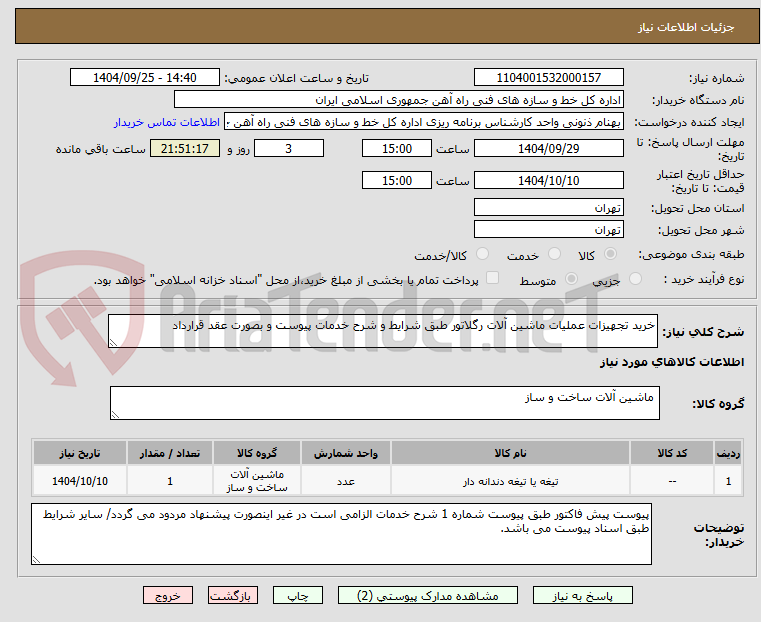This screenshot has width=761, height=622.
Task: Open اطلاعات تماس خریدار link
Action: point(166,122)
